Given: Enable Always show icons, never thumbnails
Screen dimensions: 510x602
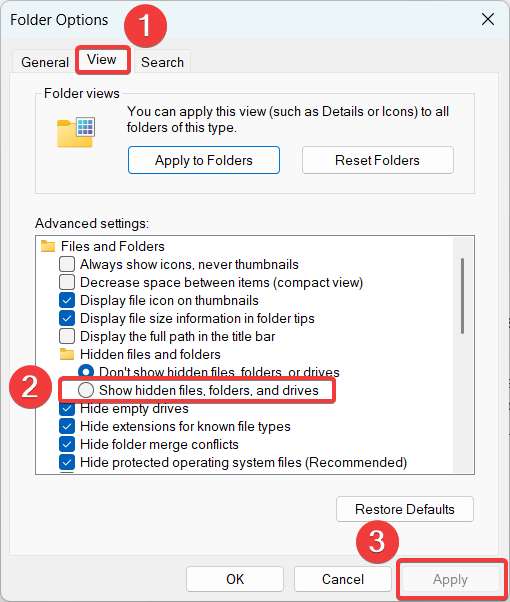Looking at the screenshot, I should [x=67, y=264].
